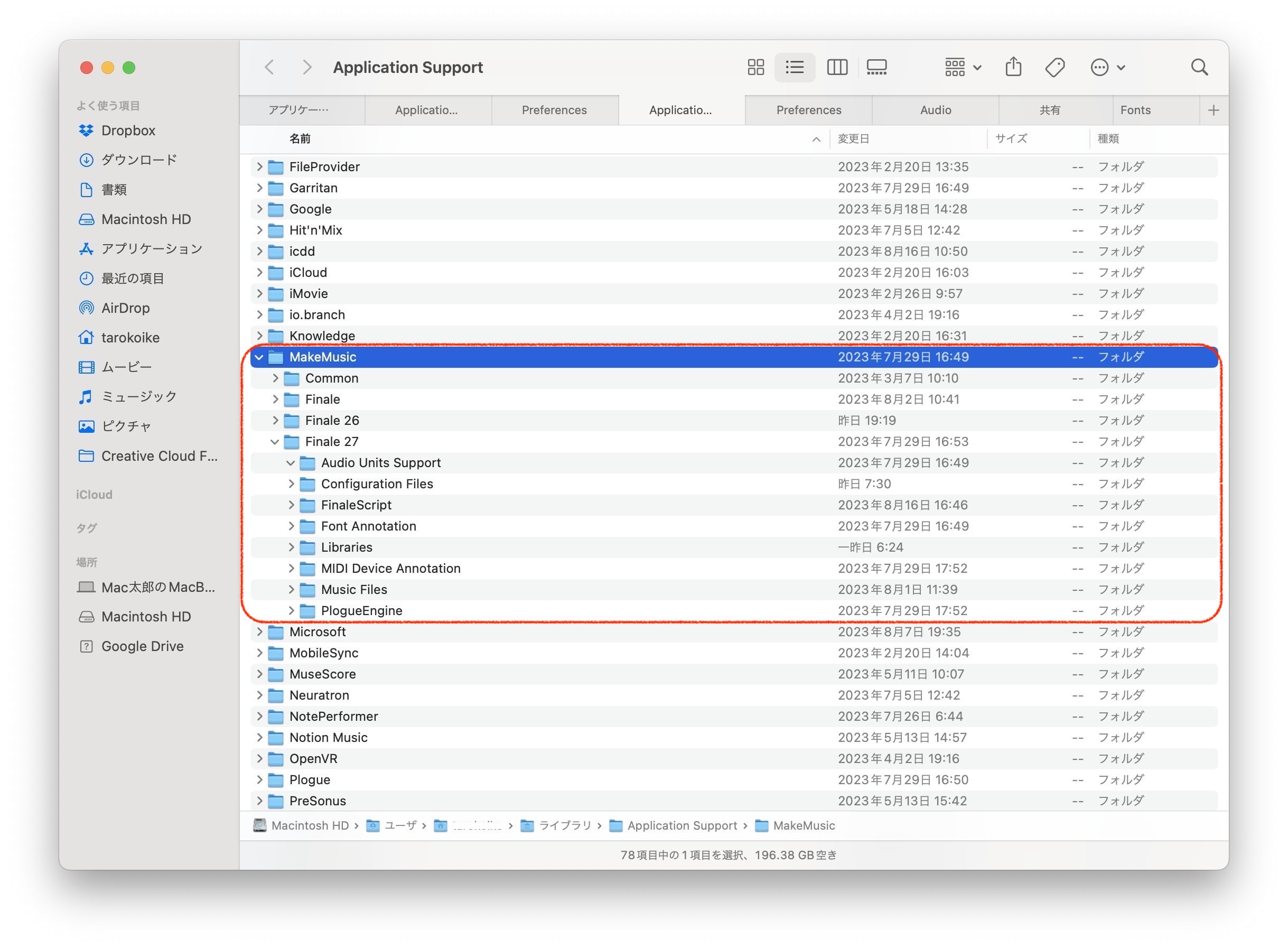1288x948 pixels.
Task: Go back with the left arrow
Action: click(x=269, y=67)
